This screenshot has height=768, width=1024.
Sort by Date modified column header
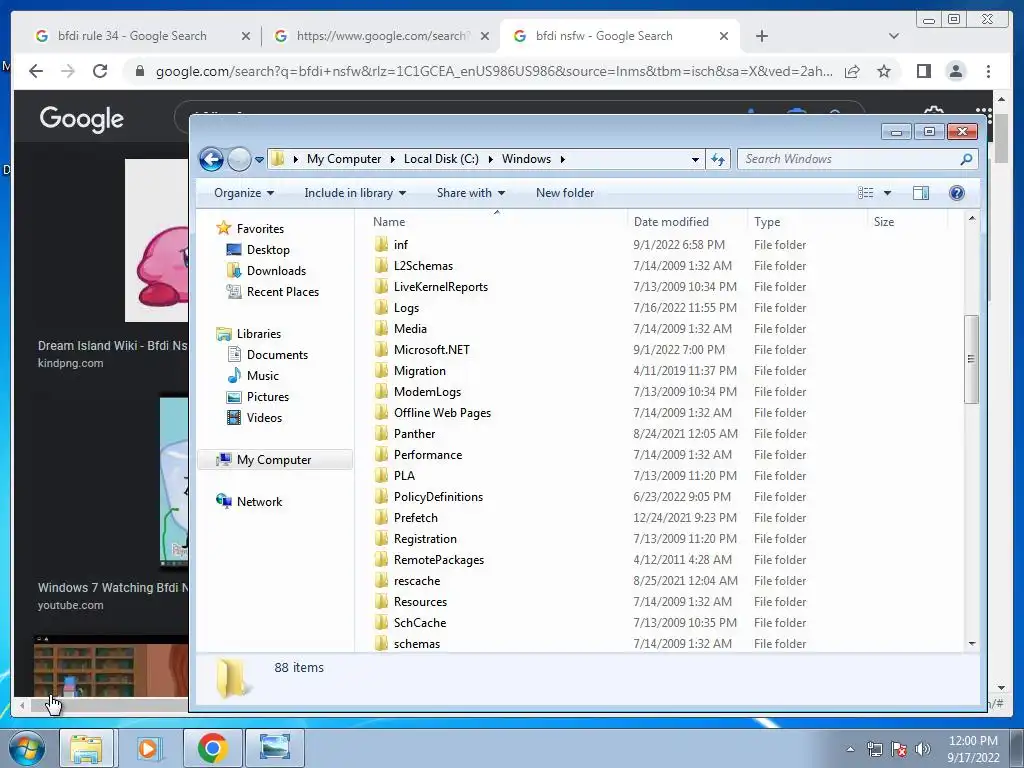(671, 222)
